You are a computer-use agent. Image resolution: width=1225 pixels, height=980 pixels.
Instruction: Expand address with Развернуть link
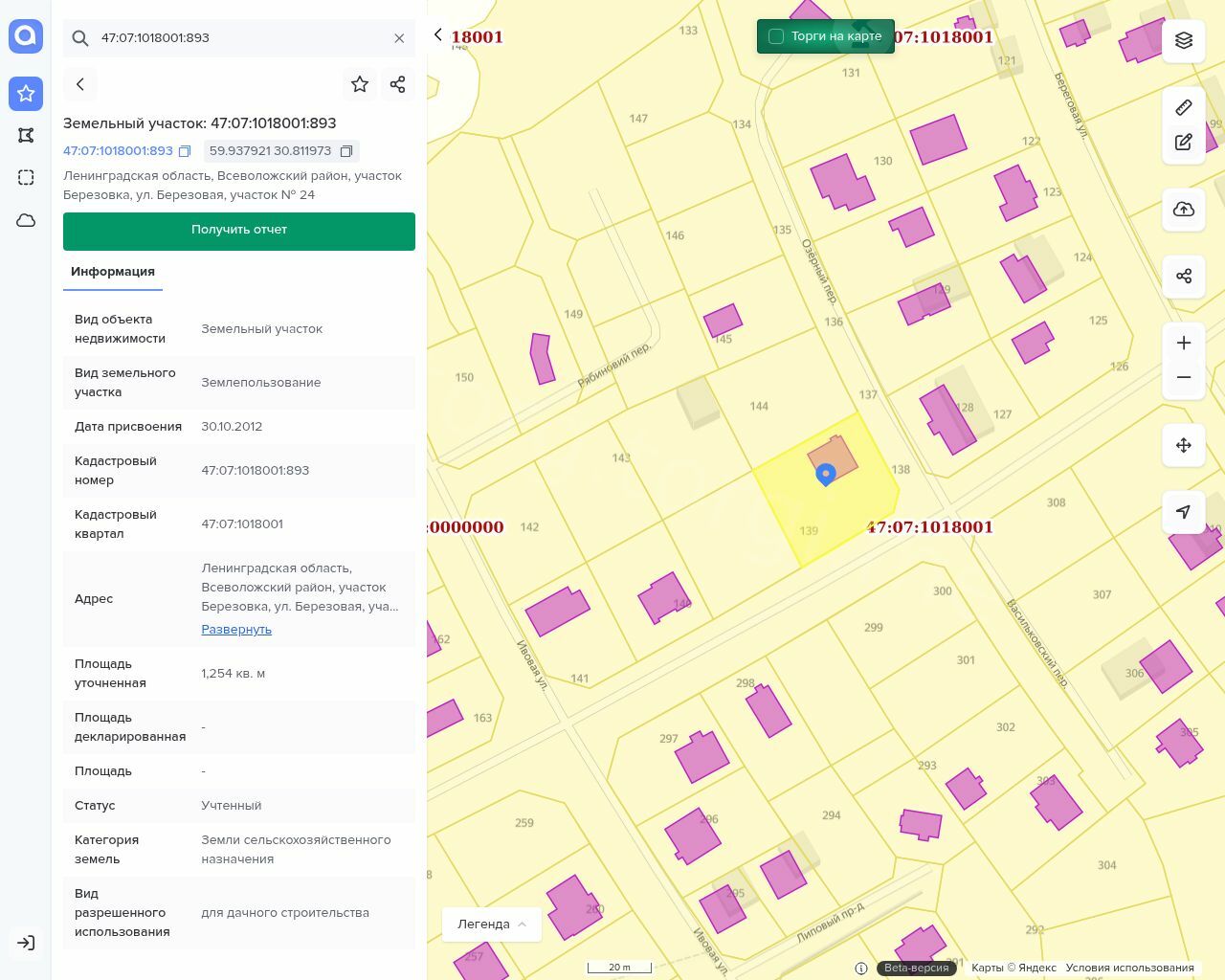tap(236, 630)
